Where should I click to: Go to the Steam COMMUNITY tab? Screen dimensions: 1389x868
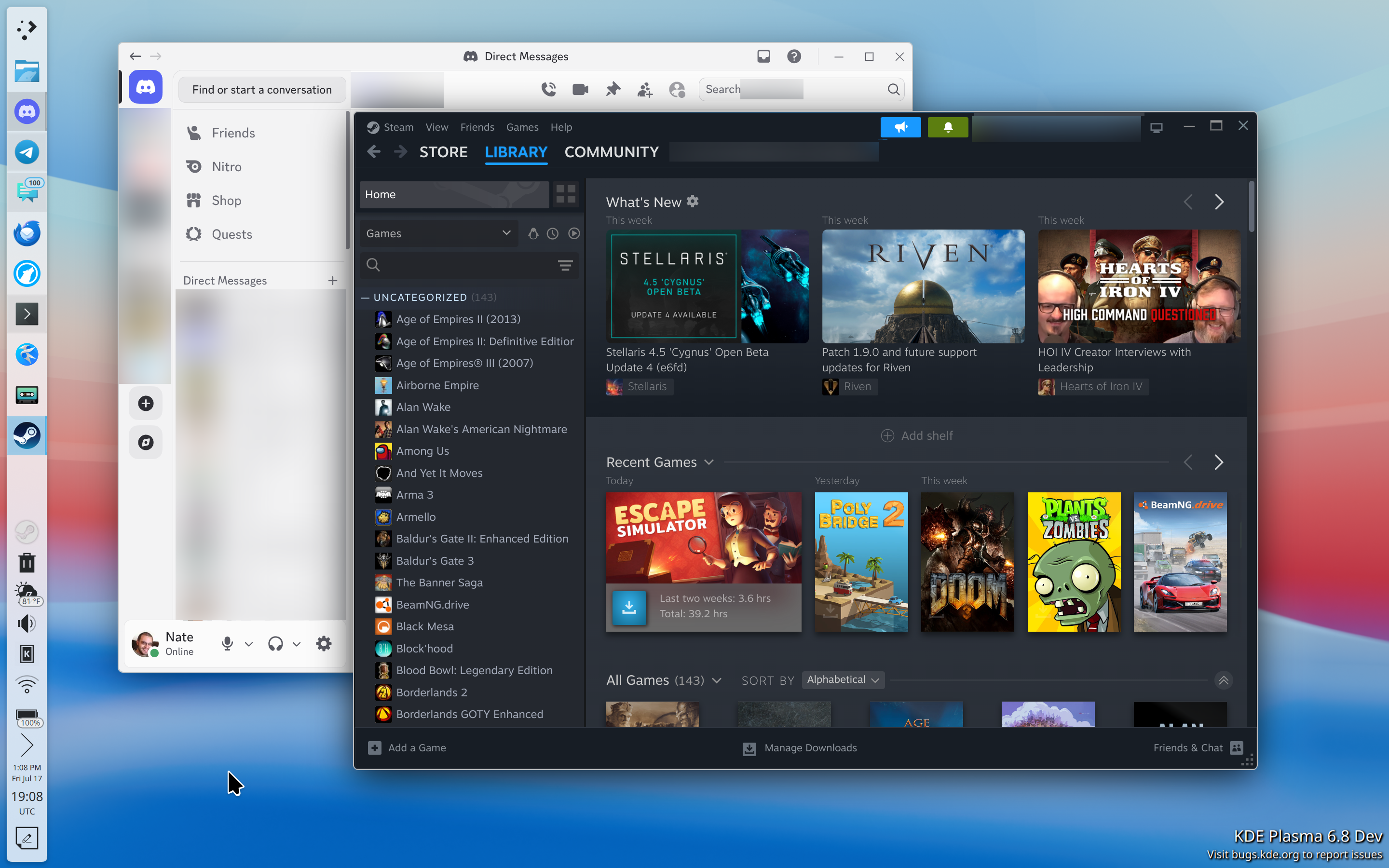pyautogui.click(x=611, y=152)
